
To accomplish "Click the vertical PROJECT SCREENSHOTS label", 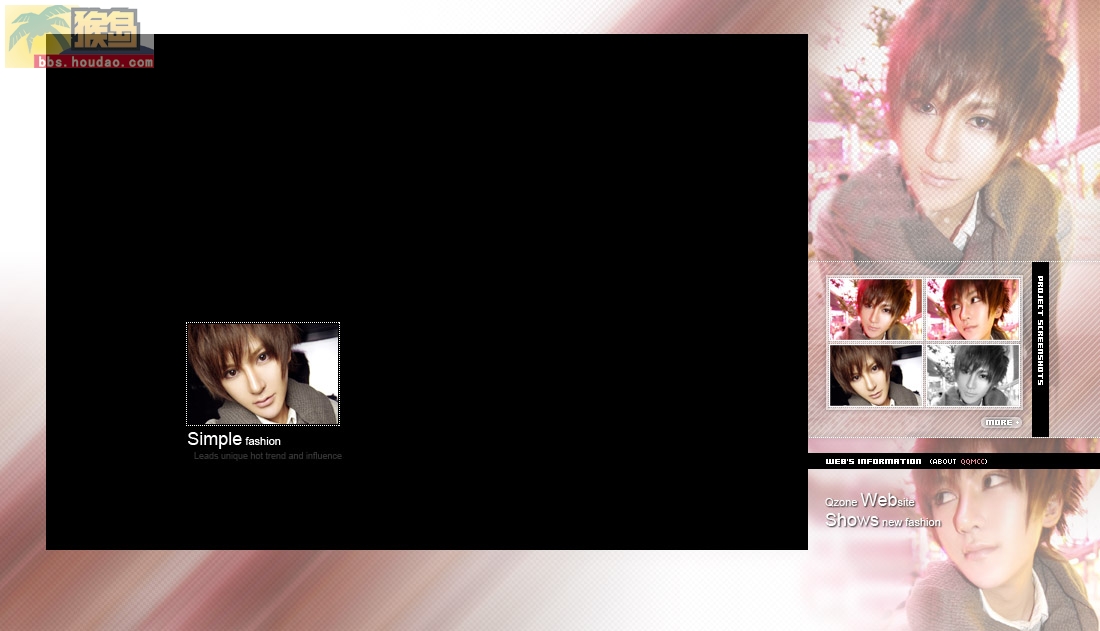I will (x=1040, y=331).
